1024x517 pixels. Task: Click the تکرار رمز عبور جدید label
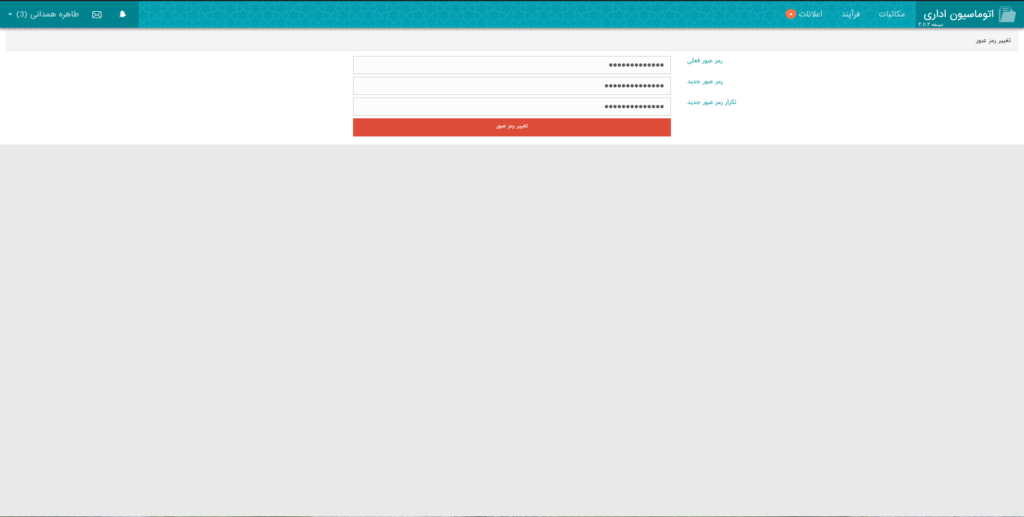[x=712, y=102]
